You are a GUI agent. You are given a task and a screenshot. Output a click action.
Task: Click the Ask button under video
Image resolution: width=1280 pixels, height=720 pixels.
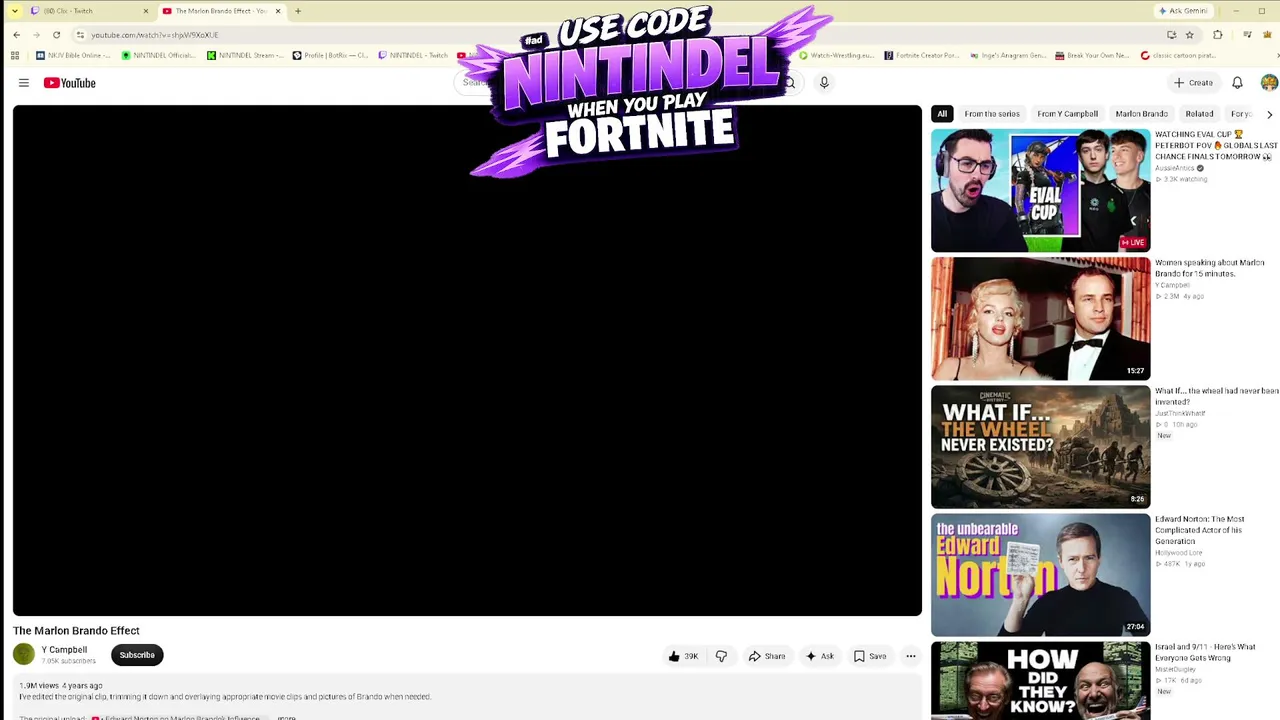click(820, 656)
